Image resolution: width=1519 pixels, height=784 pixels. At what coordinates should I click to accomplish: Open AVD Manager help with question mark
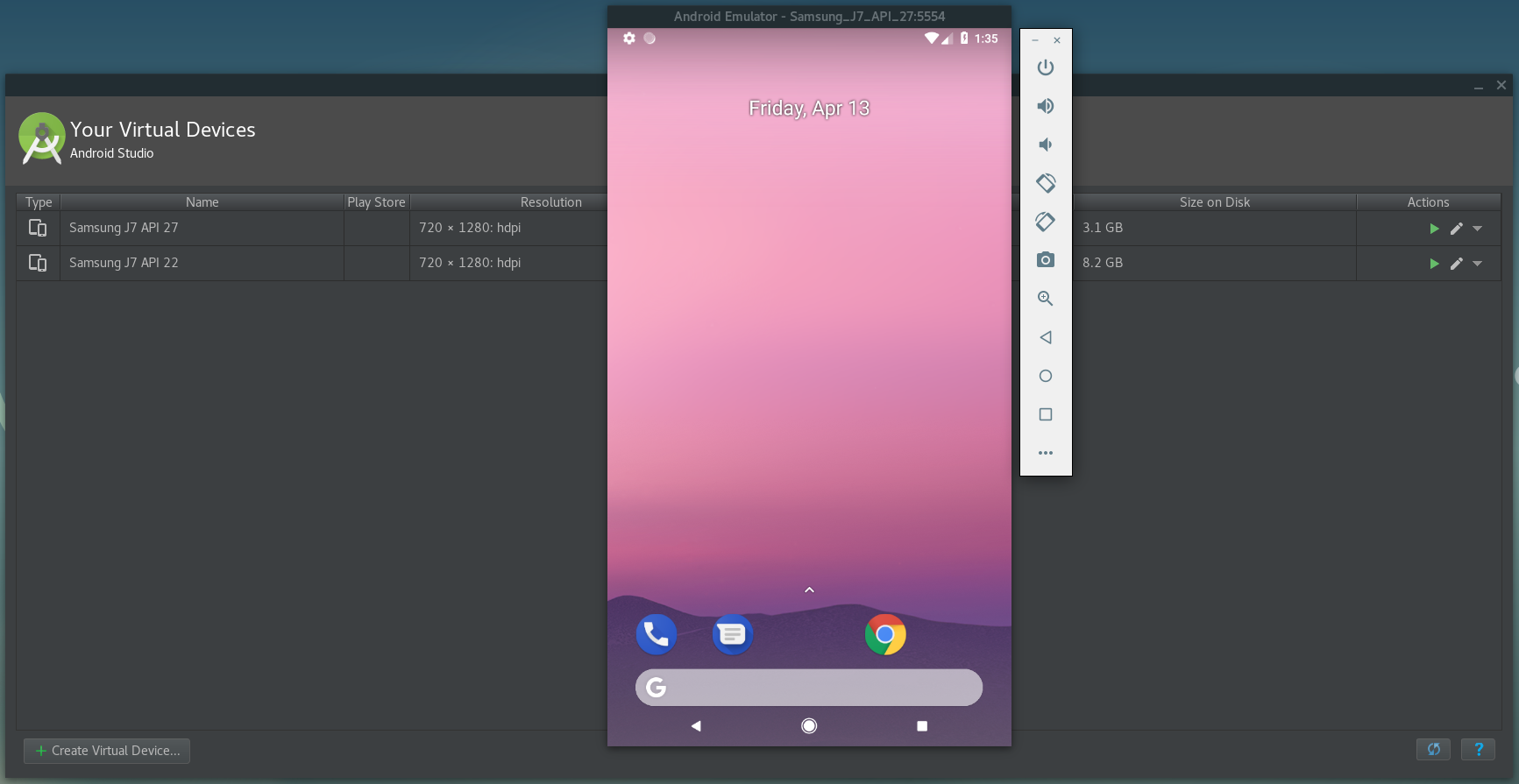1478,749
